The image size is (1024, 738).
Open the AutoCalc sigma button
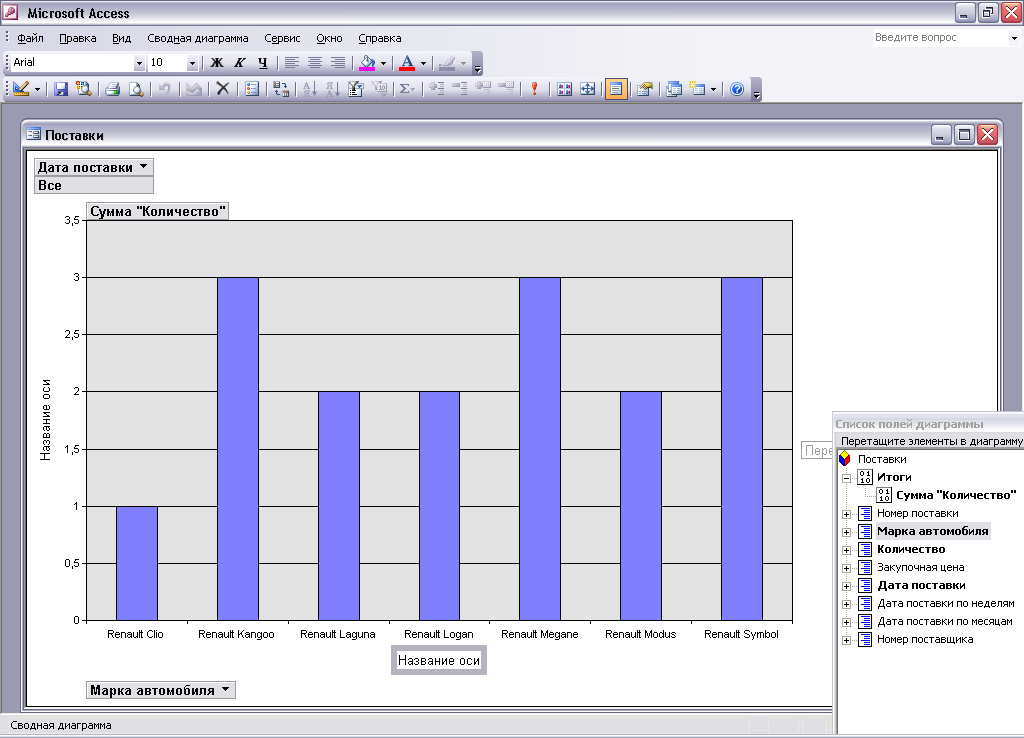tap(407, 89)
